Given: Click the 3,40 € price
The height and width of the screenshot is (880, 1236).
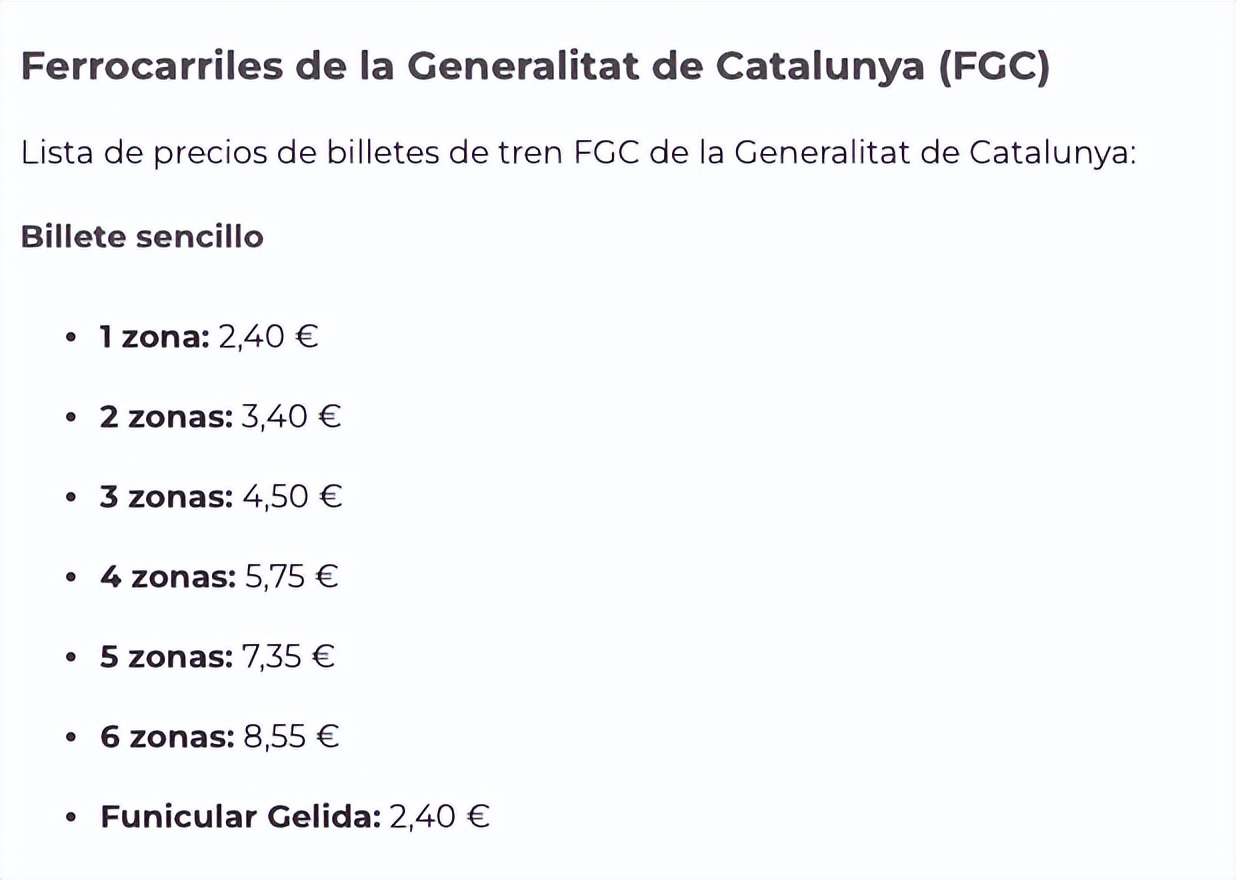Looking at the screenshot, I should 291,417.
